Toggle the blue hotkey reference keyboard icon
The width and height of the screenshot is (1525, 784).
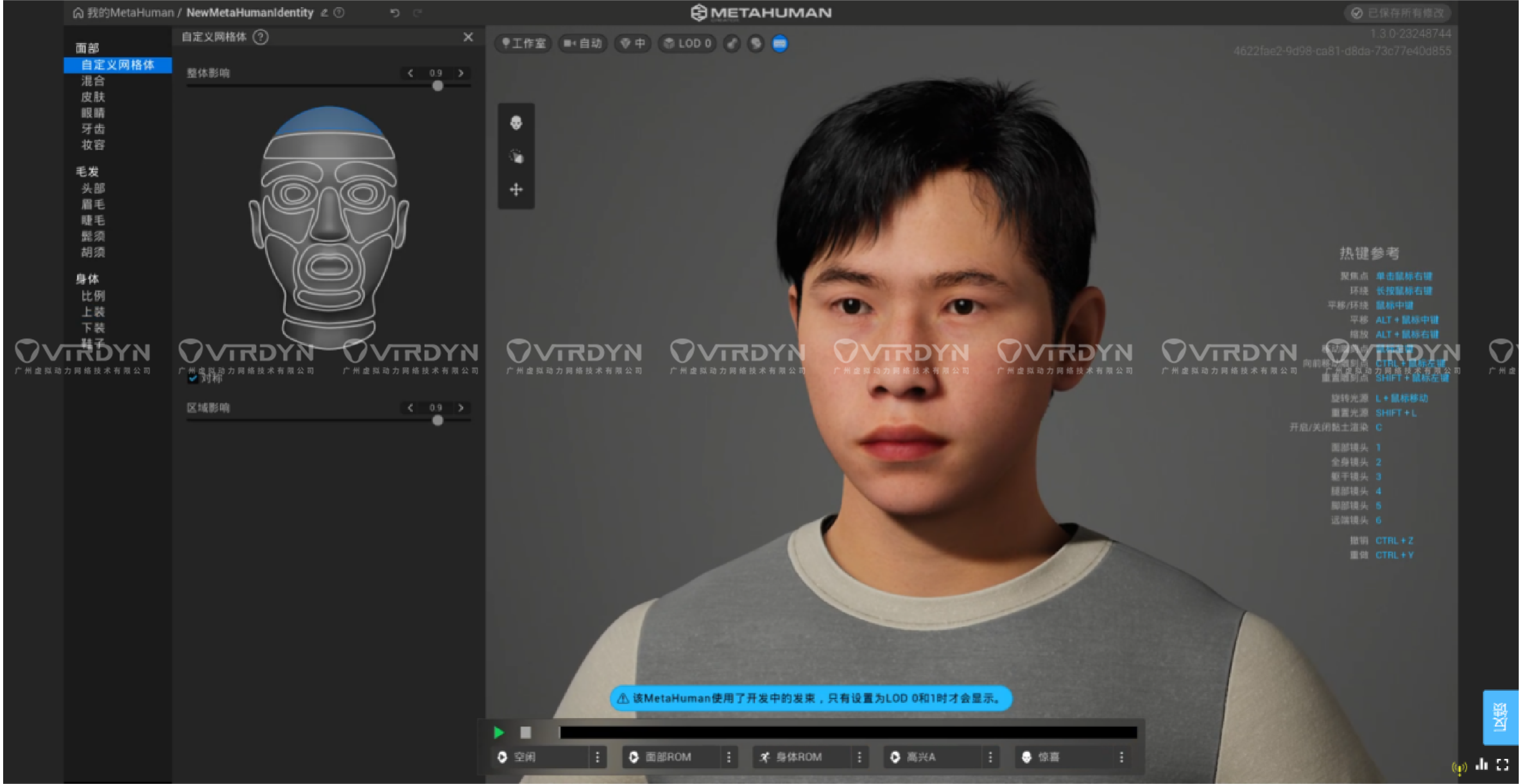pyautogui.click(x=780, y=43)
